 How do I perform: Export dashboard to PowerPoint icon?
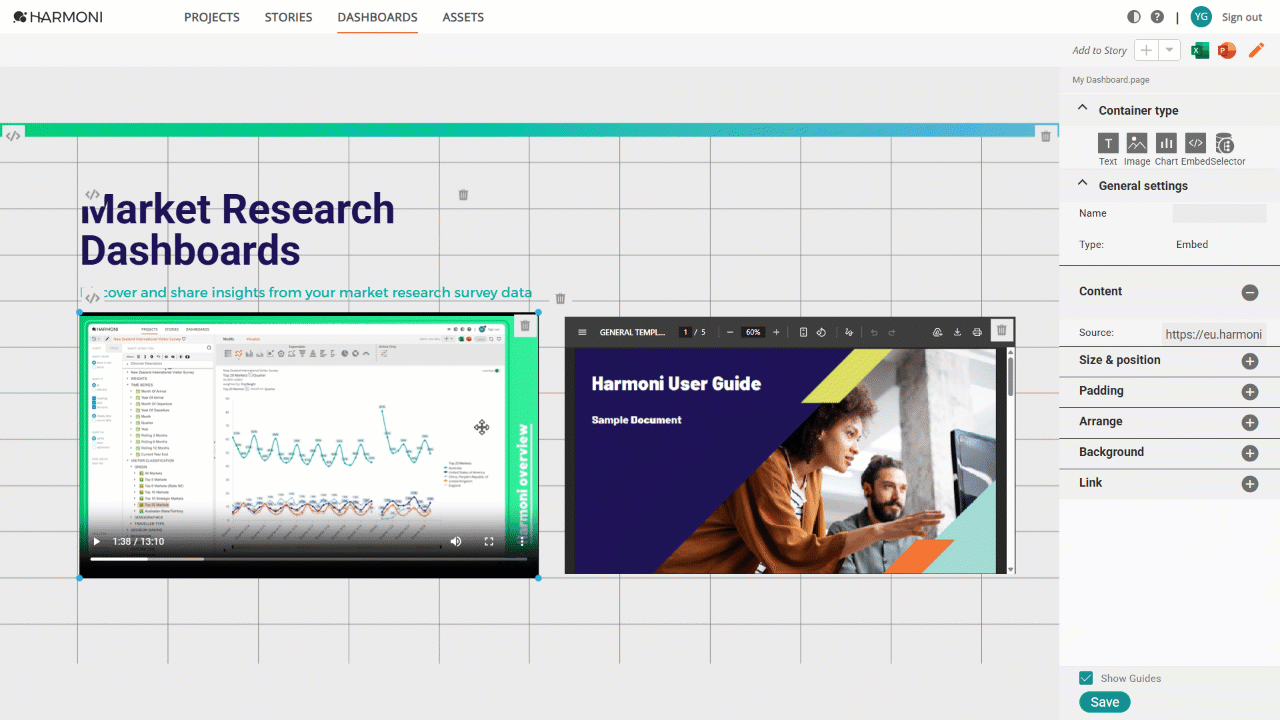[x=1227, y=50]
